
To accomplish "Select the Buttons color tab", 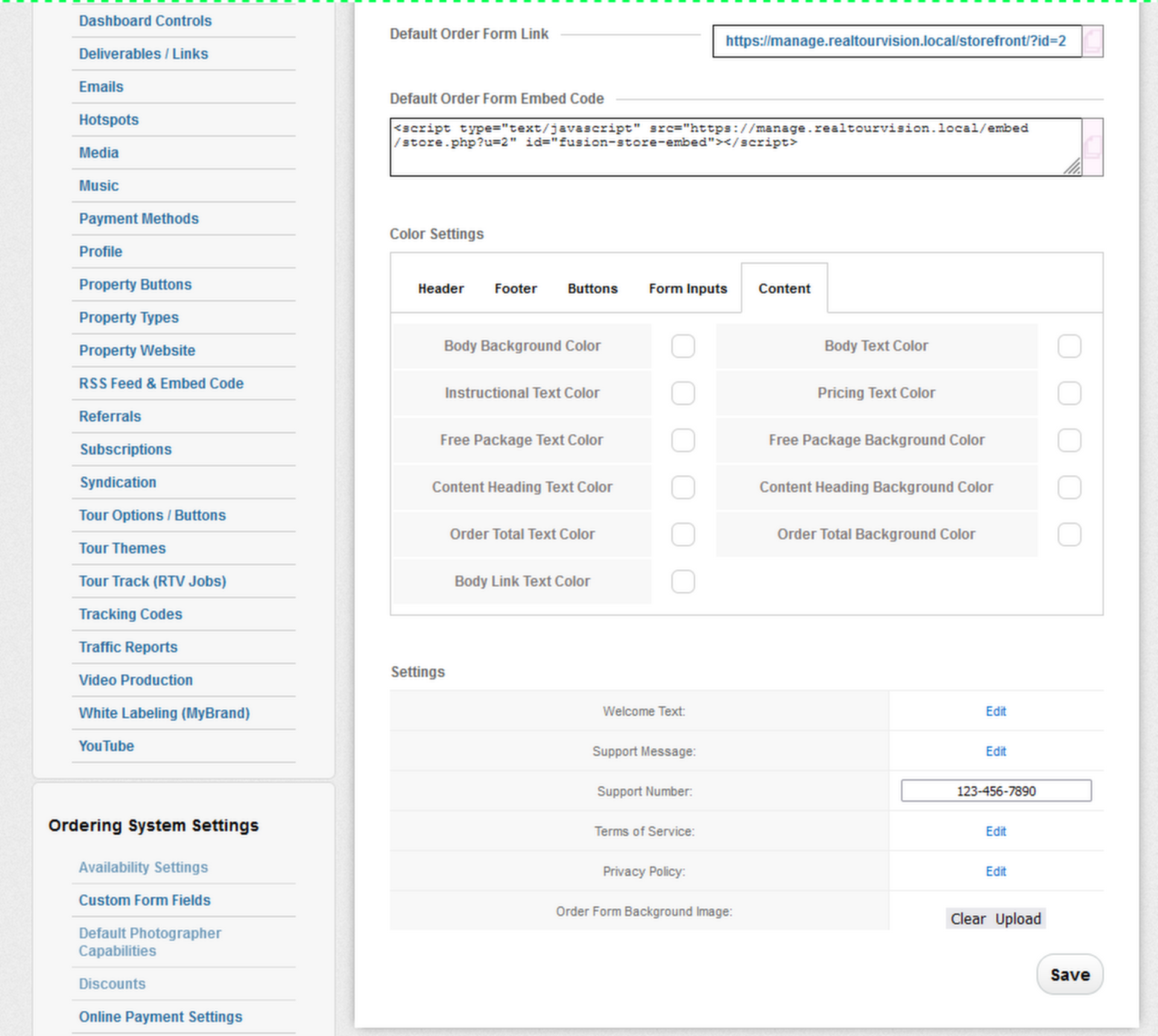I will click(x=592, y=289).
